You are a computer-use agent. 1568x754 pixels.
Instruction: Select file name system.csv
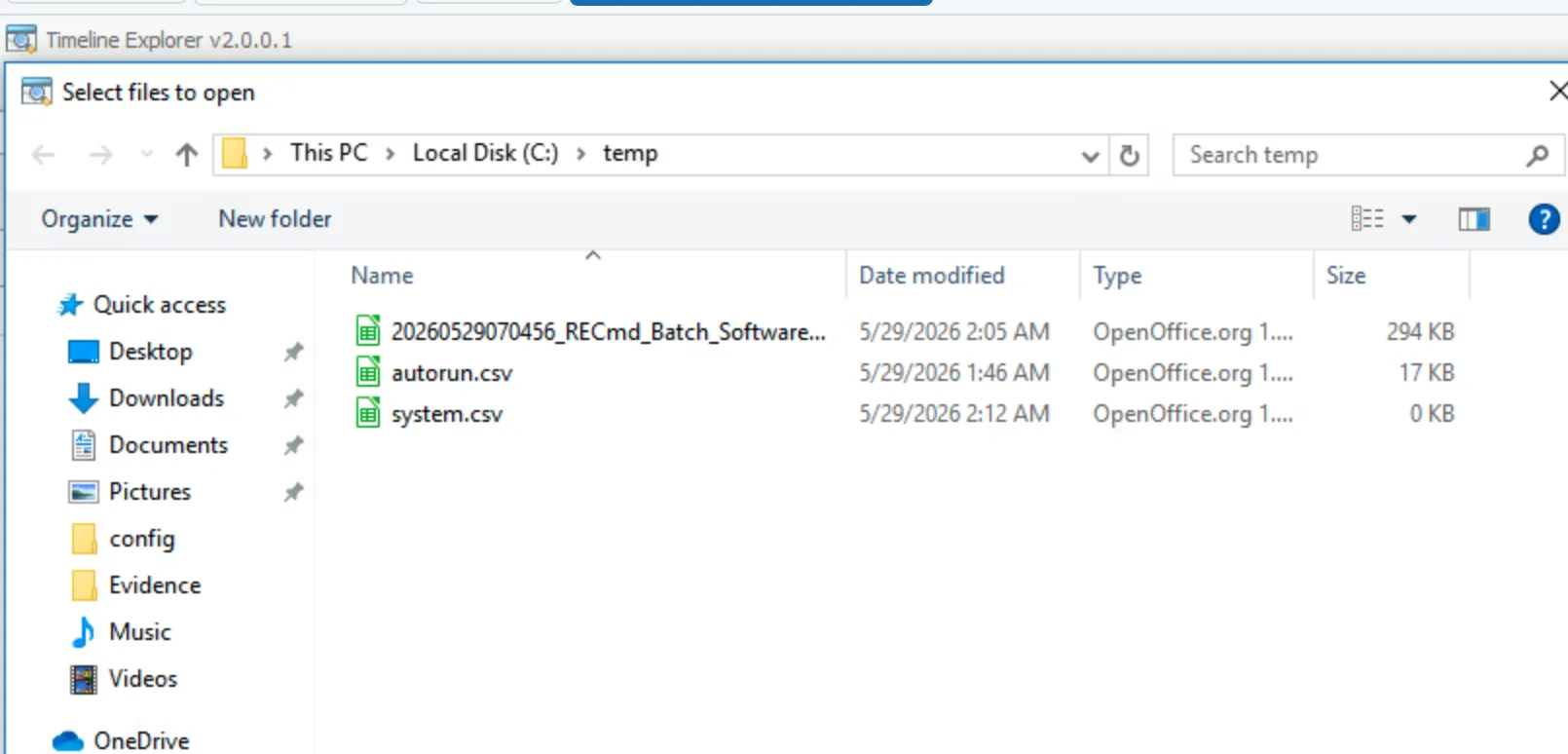coord(447,414)
